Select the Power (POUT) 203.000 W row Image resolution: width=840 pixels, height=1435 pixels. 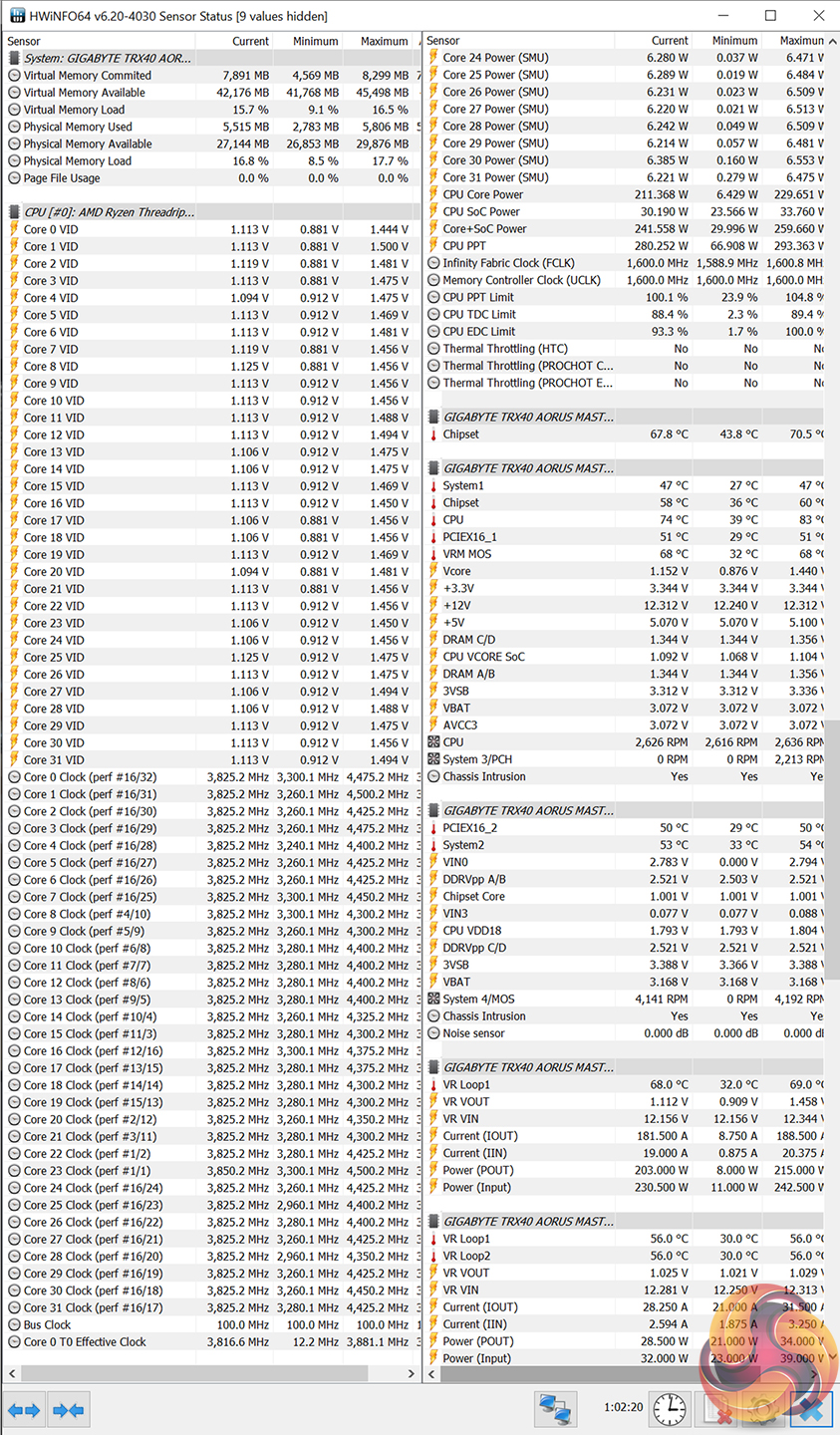point(626,1170)
